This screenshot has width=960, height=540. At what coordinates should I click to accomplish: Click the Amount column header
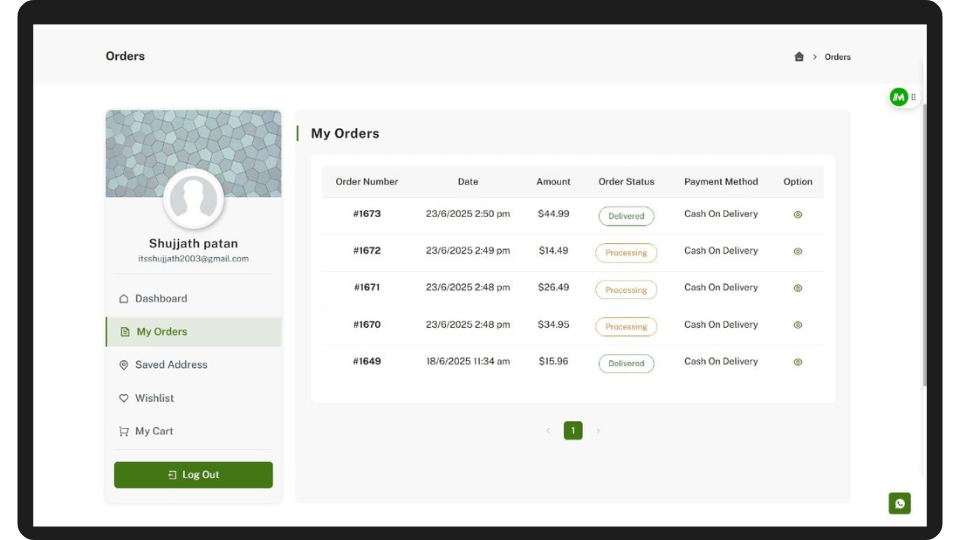[x=553, y=182]
